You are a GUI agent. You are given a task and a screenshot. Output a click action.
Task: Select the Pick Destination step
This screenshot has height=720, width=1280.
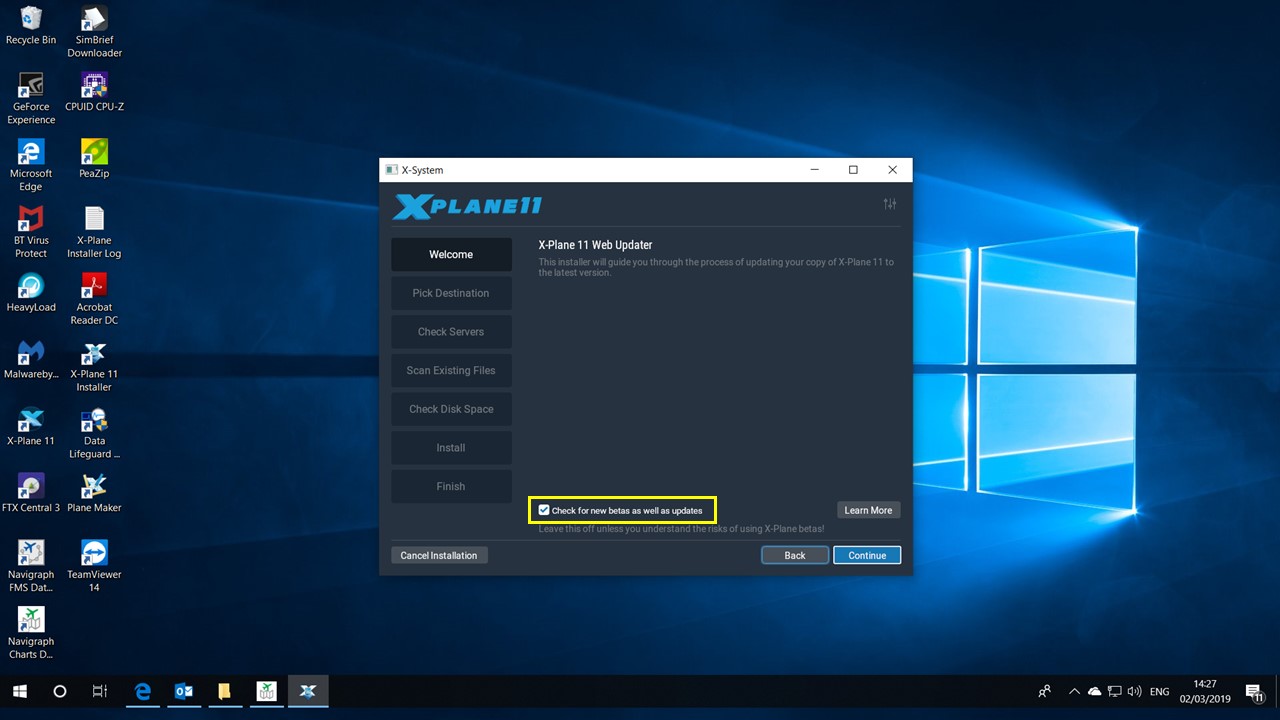(451, 293)
